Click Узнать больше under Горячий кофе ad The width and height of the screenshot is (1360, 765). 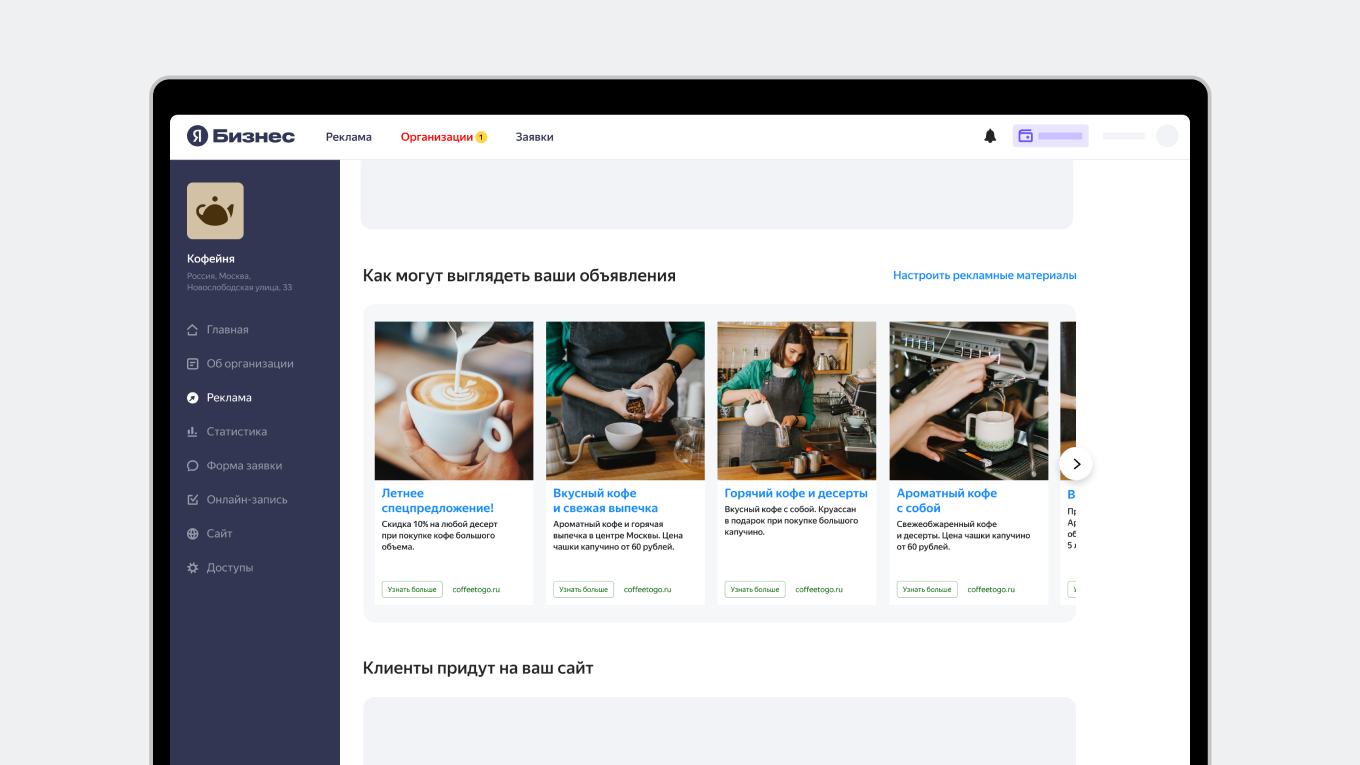coord(755,590)
